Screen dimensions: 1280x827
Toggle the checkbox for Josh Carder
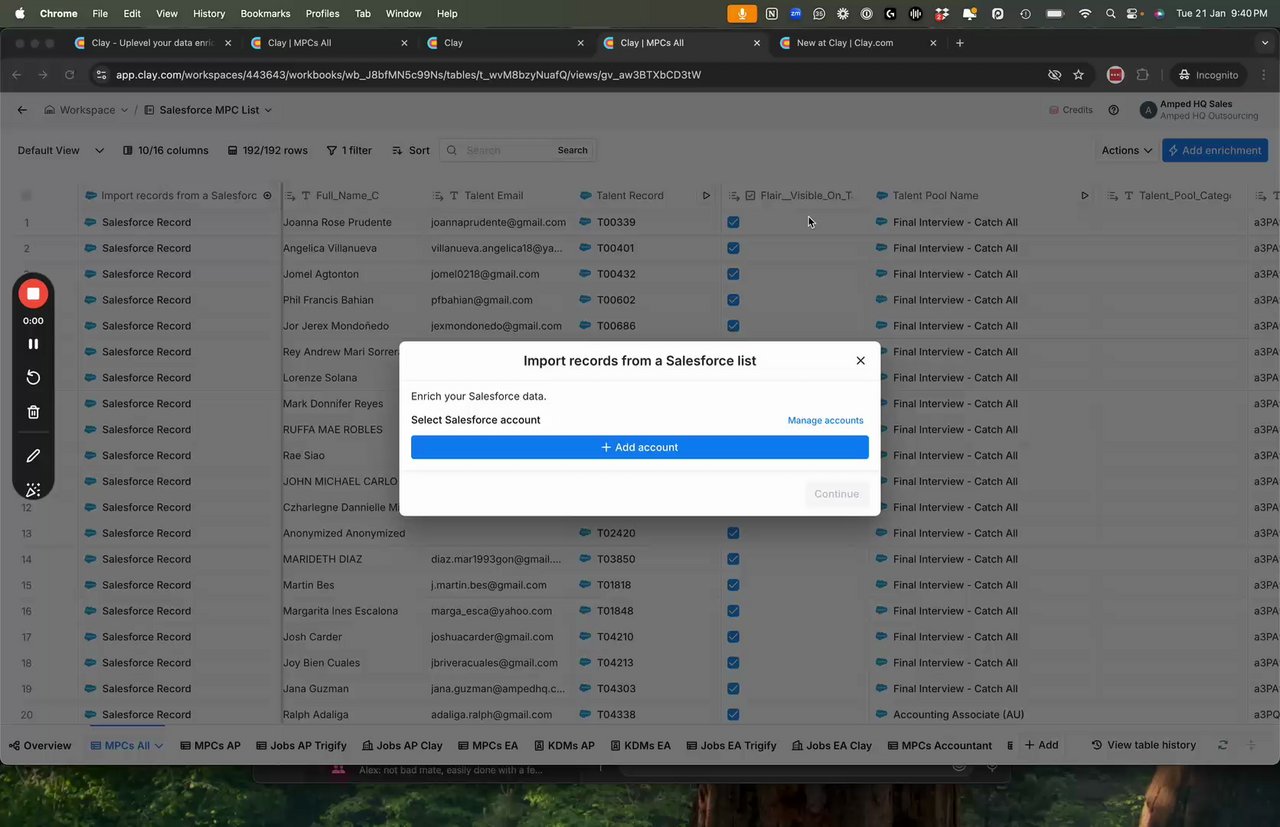tap(733, 637)
